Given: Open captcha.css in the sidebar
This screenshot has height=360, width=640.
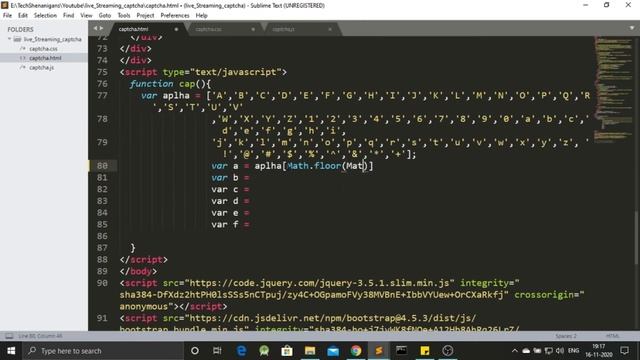Looking at the screenshot, I should point(43,49).
